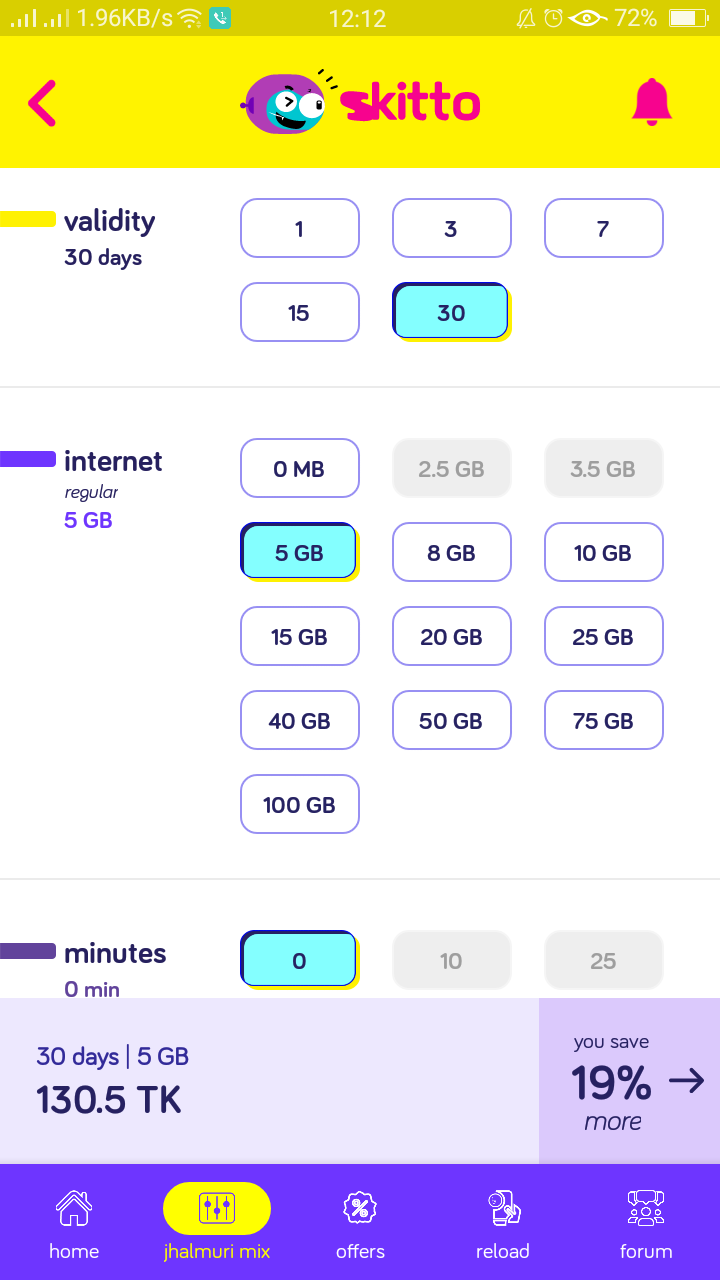Go to home via house icon
The image size is (720, 1280).
74,1208
